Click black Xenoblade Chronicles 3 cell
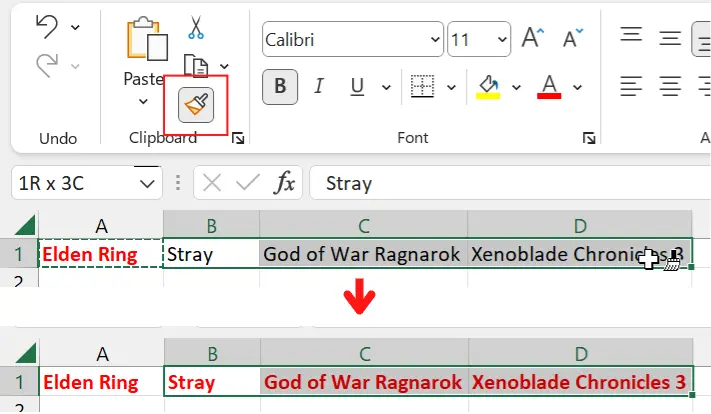This screenshot has width=711, height=414. point(580,254)
